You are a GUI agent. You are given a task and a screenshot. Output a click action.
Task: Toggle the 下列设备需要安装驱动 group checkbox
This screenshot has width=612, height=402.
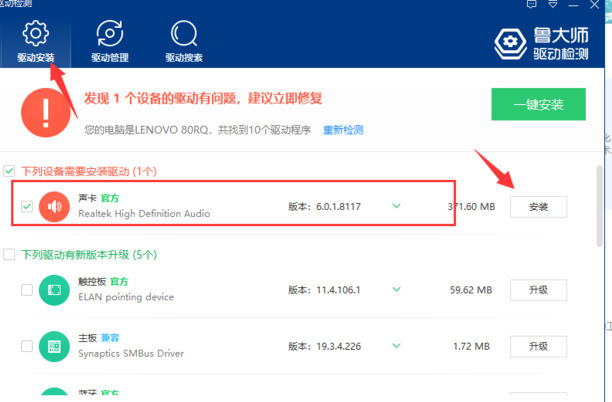coord(9,171)
